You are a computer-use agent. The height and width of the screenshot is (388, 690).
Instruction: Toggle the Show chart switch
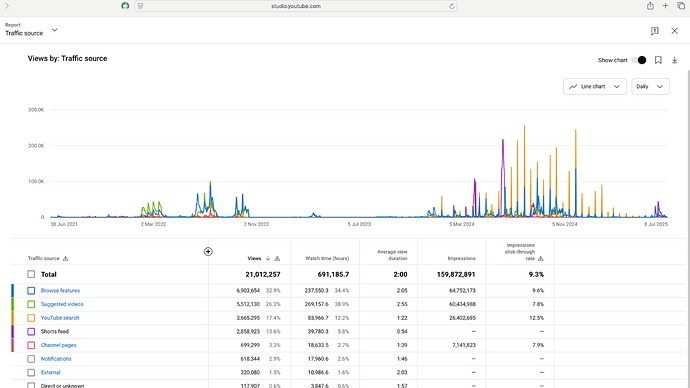click(x=639, y=60)
